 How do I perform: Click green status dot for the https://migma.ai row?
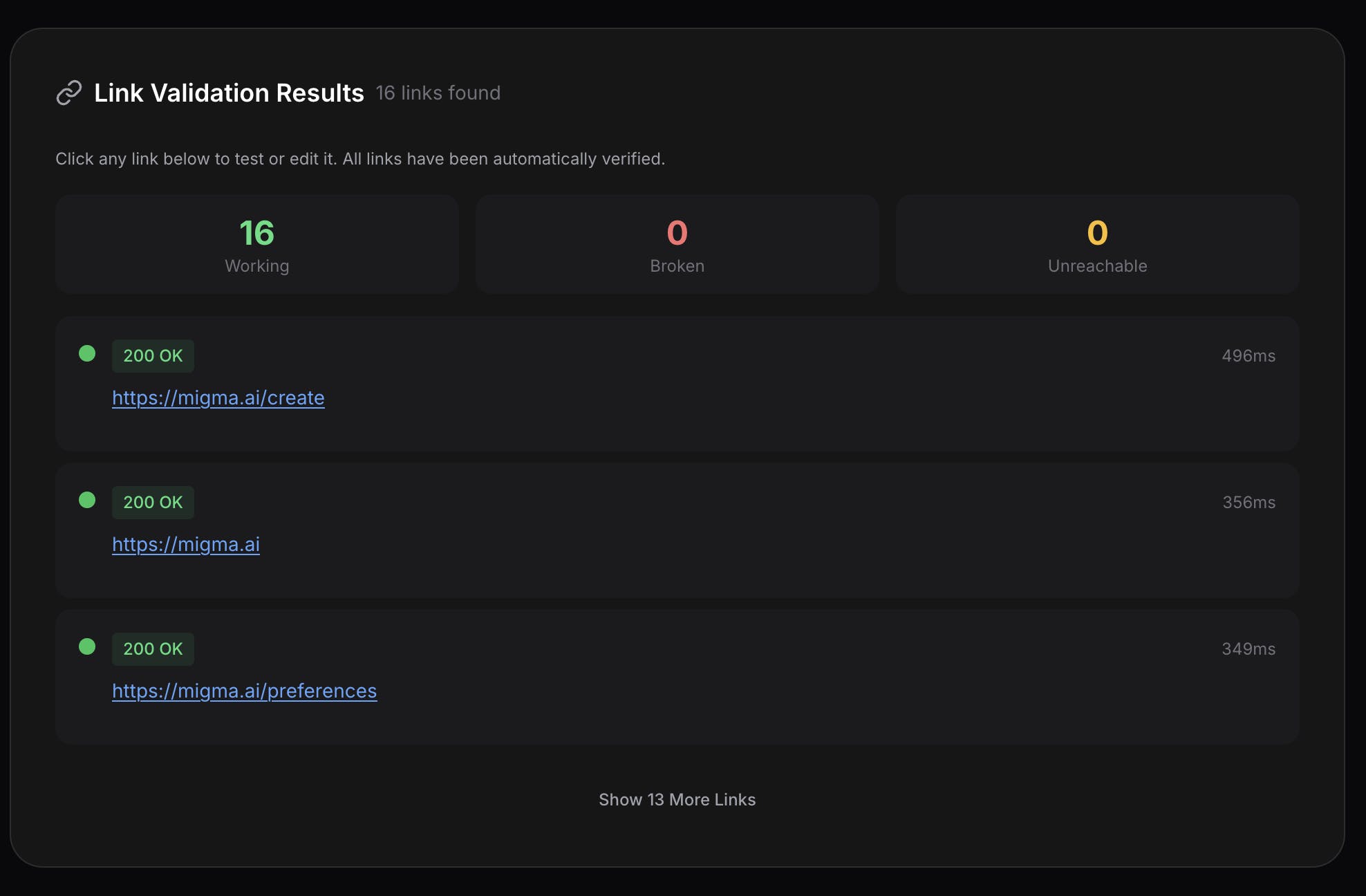[87, 501]
